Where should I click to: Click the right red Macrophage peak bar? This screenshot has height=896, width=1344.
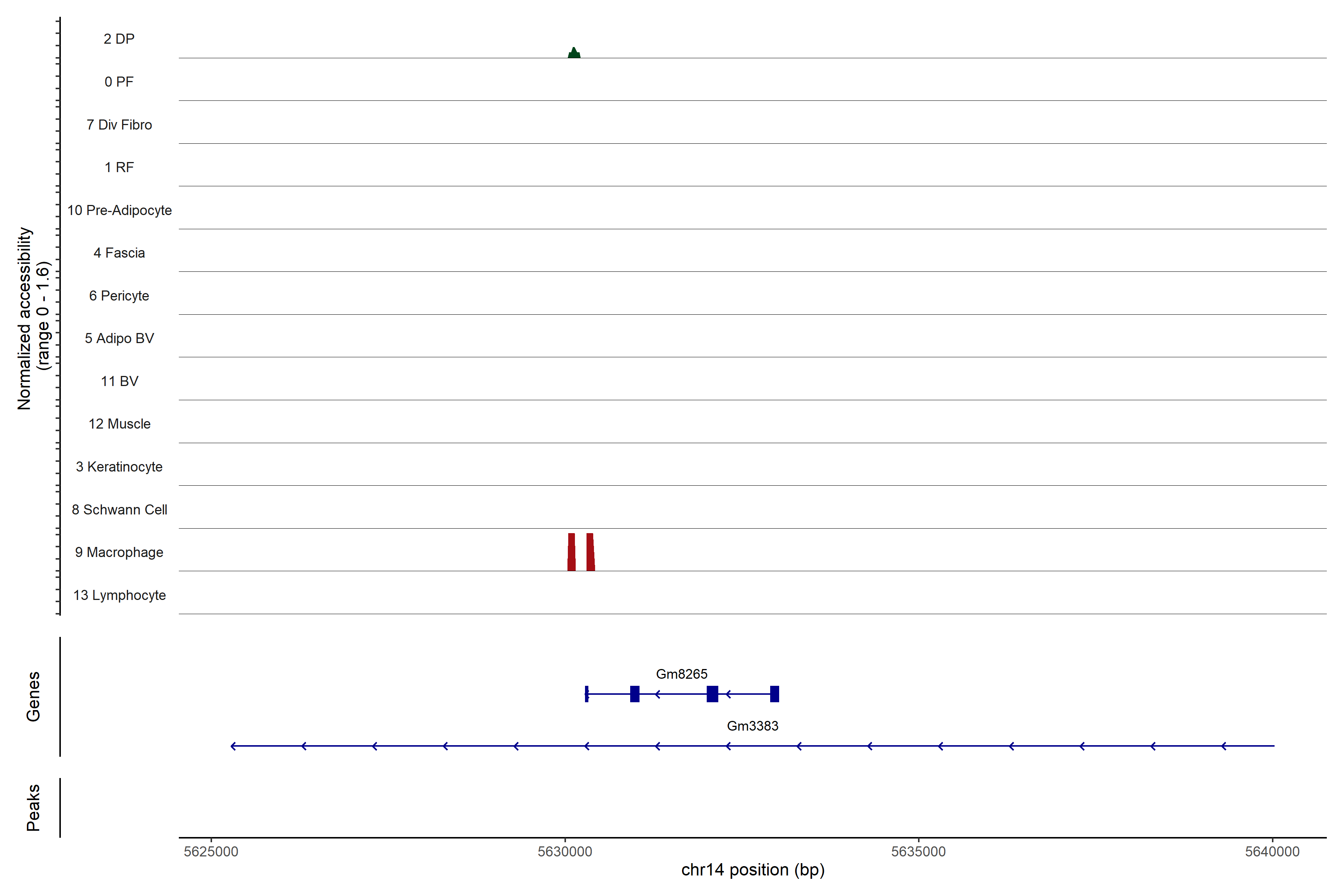pos(590,552)
